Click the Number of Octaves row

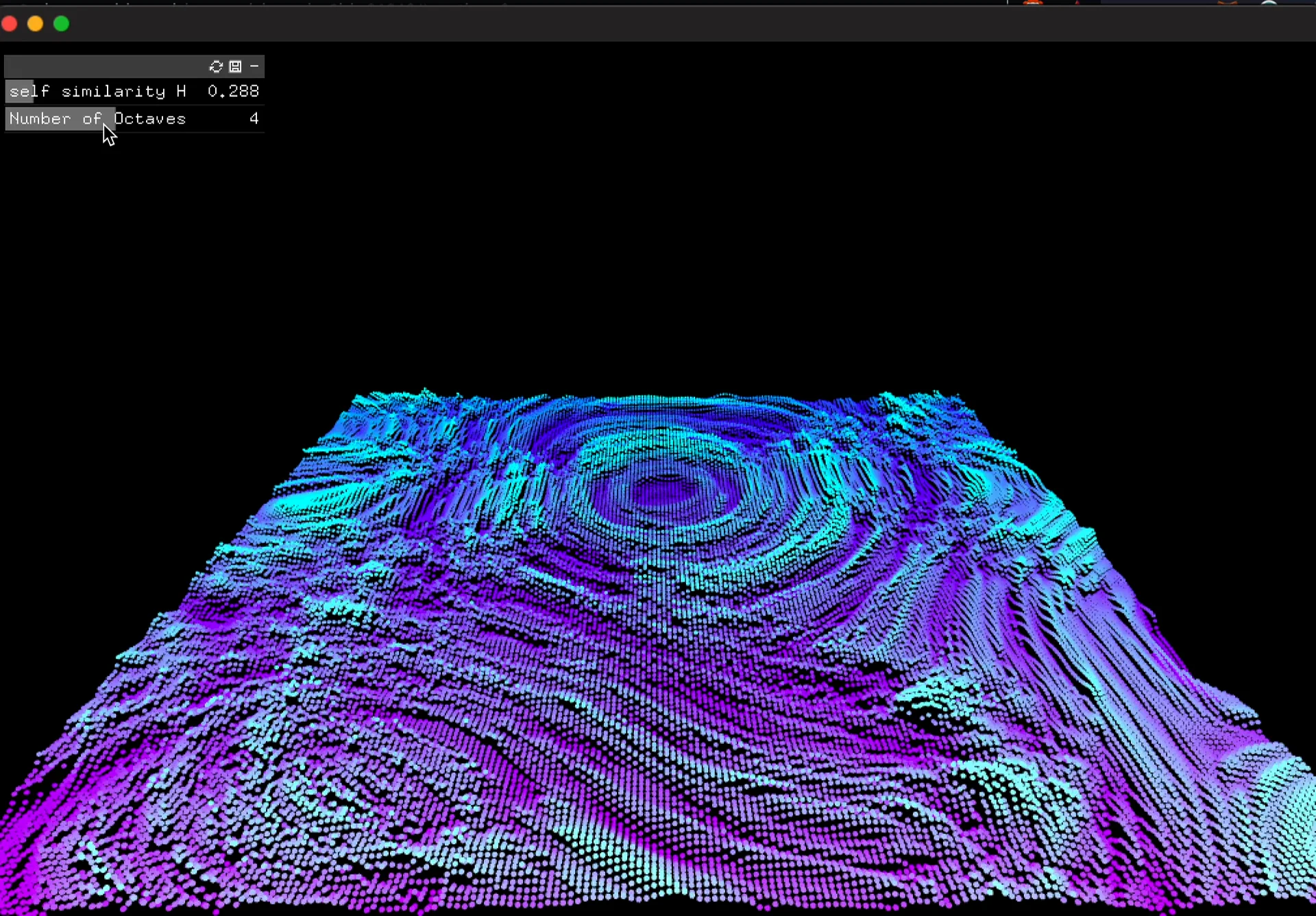click(x=134, y=119)
